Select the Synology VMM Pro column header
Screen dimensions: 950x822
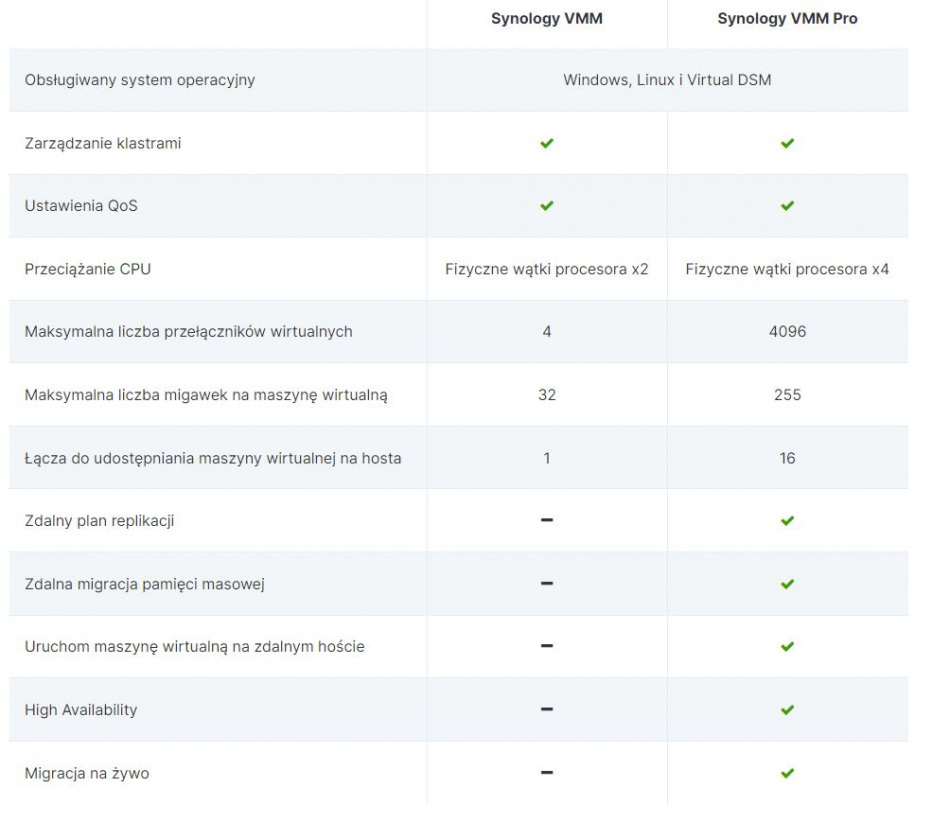click(x=787, y=19)
